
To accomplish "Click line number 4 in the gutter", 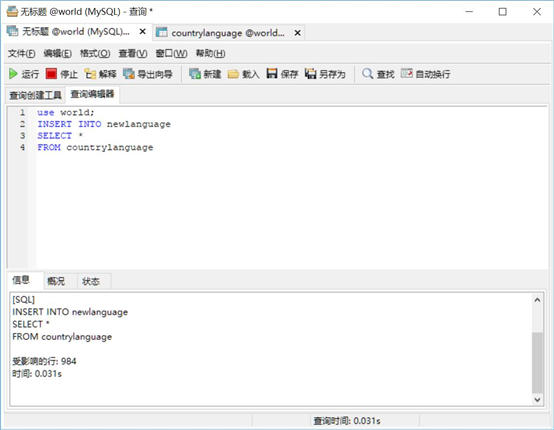I will point(22,148).
